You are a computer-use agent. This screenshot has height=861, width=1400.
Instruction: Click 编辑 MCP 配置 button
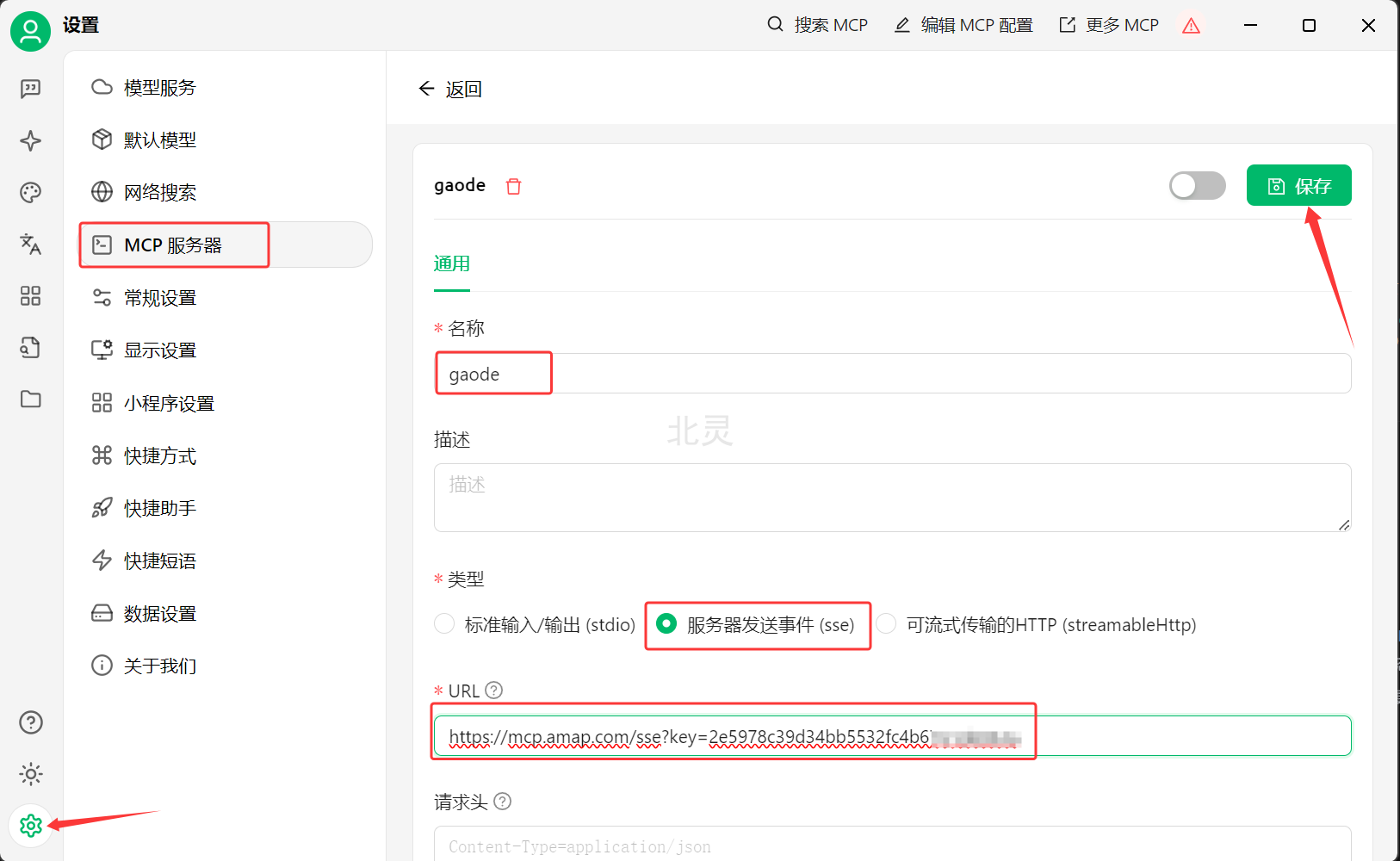[963, 25]
